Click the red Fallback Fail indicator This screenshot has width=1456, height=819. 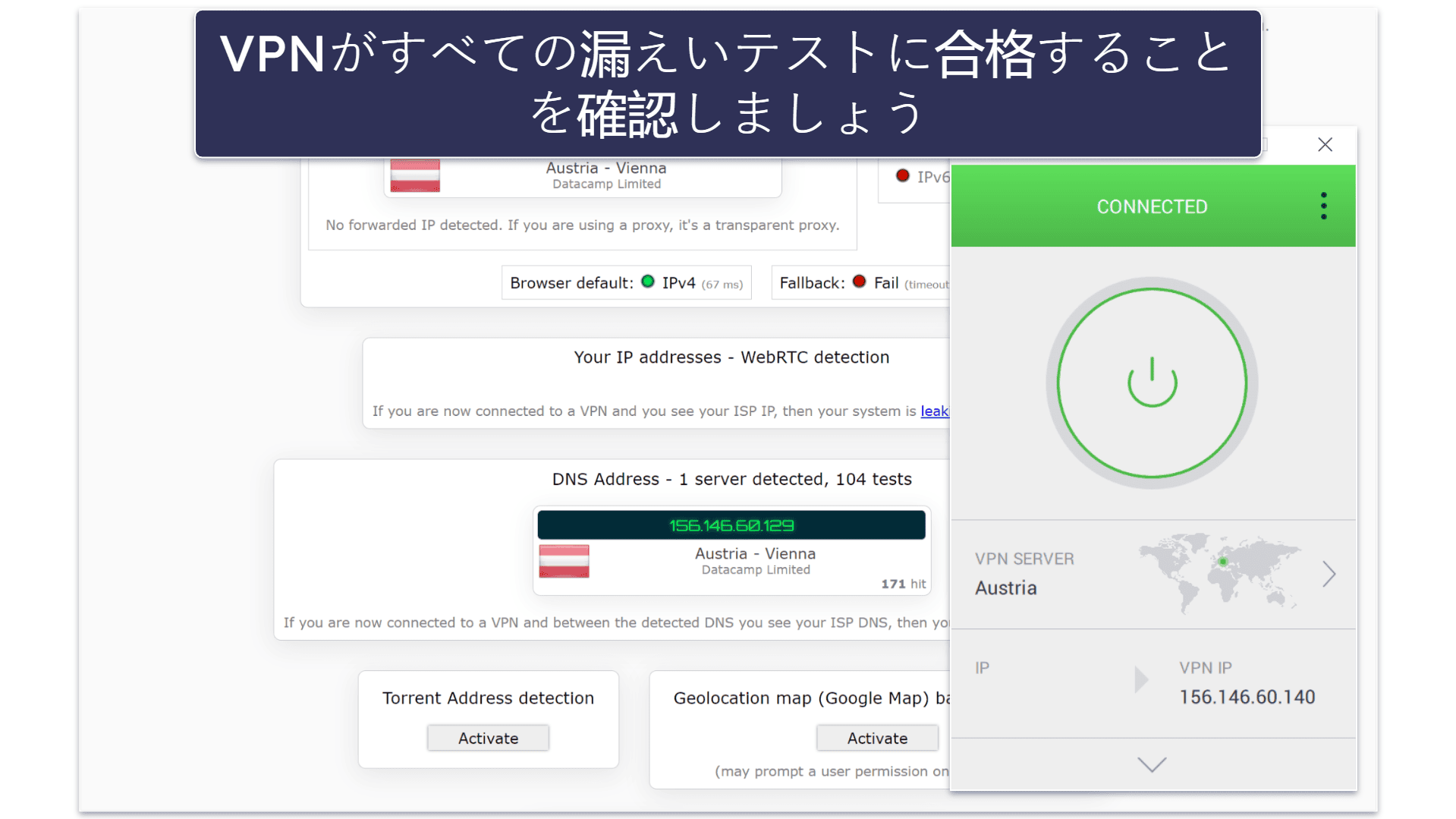pyautogui.click(x=859, y=282)
